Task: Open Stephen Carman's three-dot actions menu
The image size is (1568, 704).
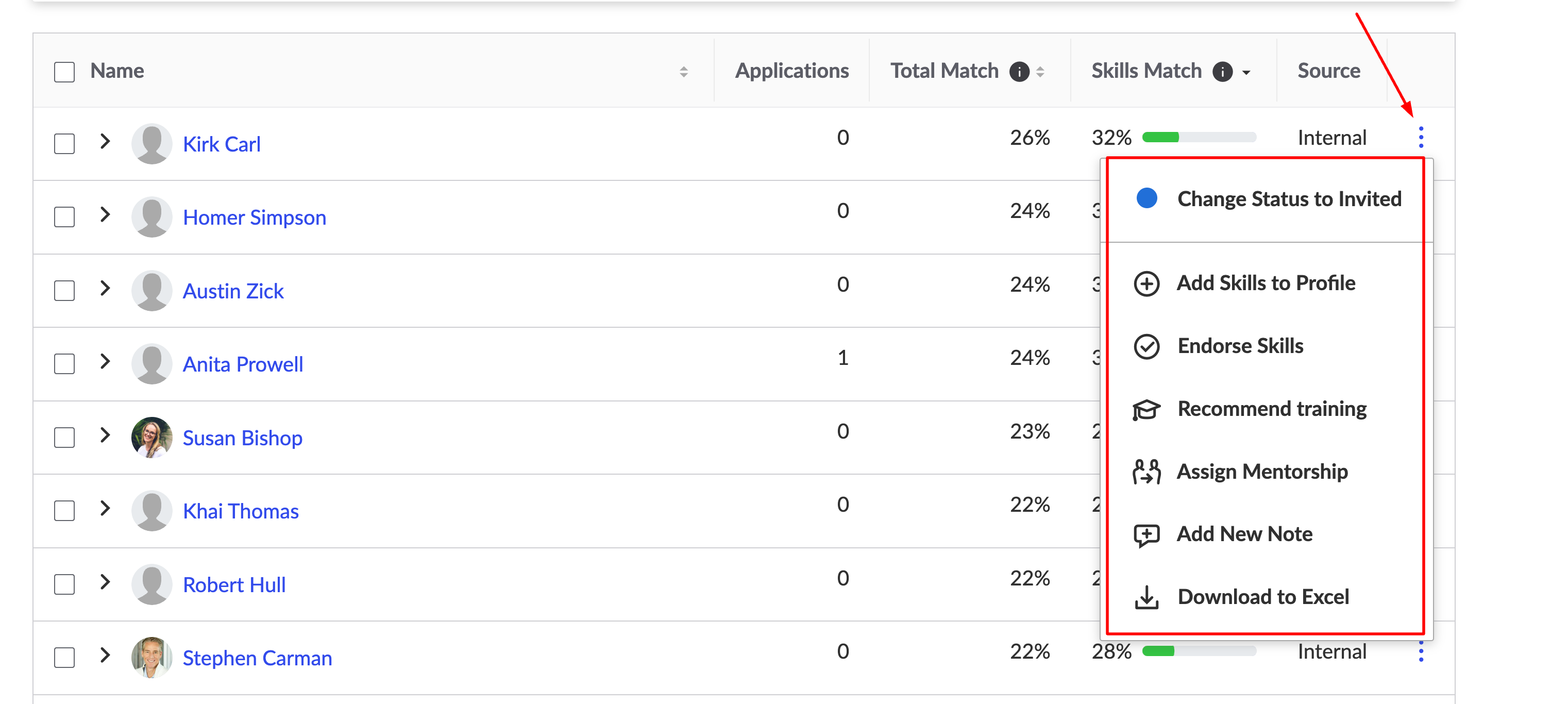Action: [1421, 651]
